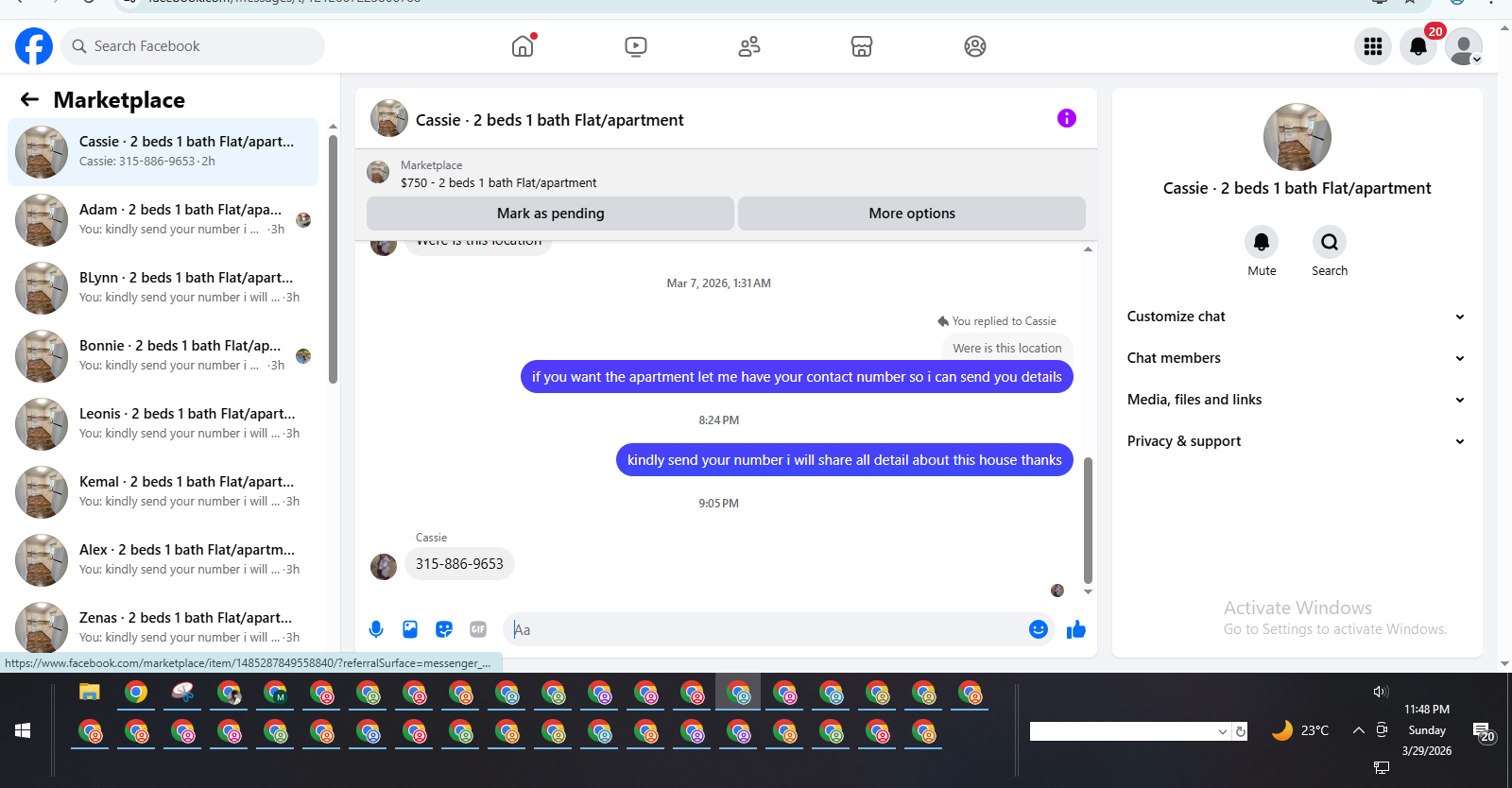Open the $750 Marketplace listing link

point(498,182)
